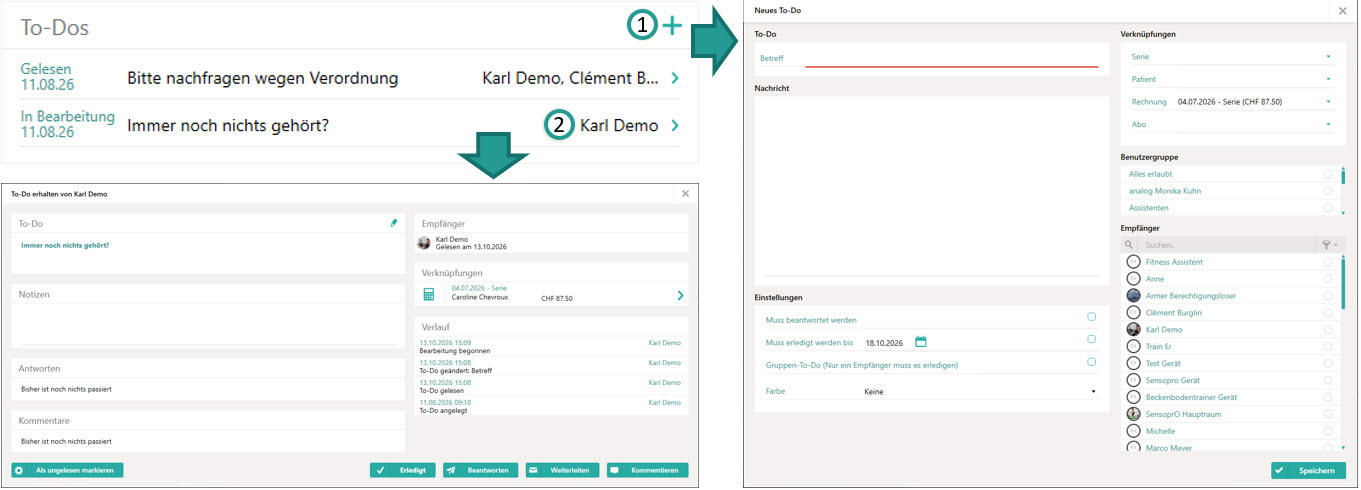1361x490 pixels.
Task: Click the Betreff input field
Action: (x=951, y=58)
